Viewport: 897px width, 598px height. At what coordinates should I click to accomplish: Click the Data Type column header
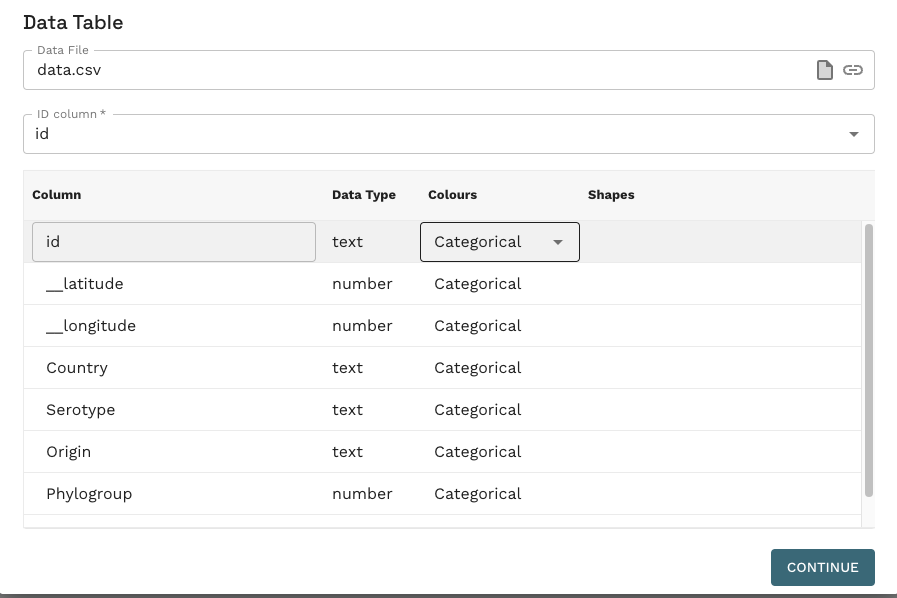tap(364, 195)
